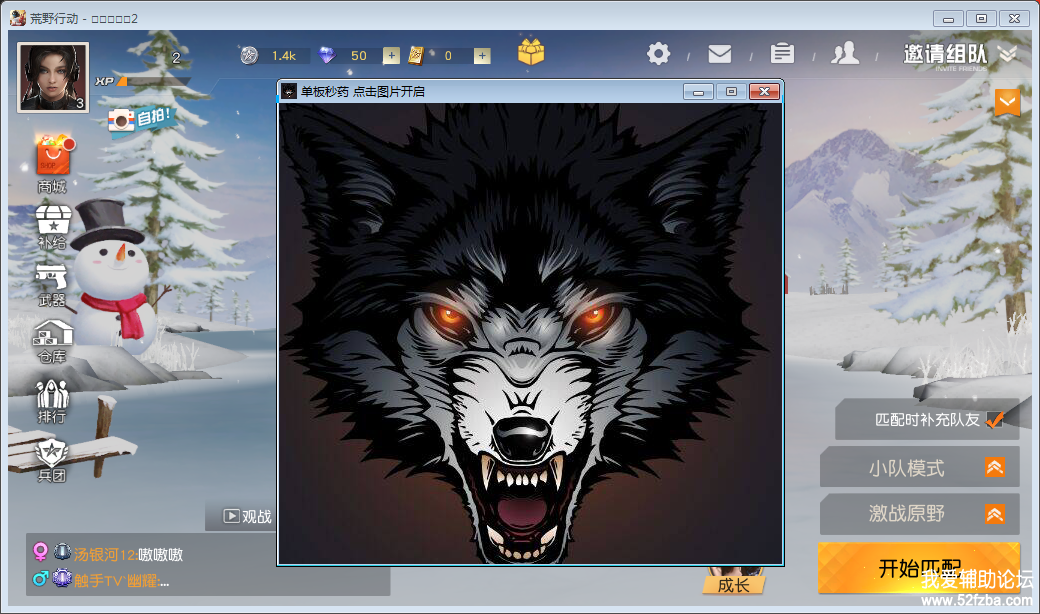Collapse the orange chevron side panel

[x=1007, y=103]
